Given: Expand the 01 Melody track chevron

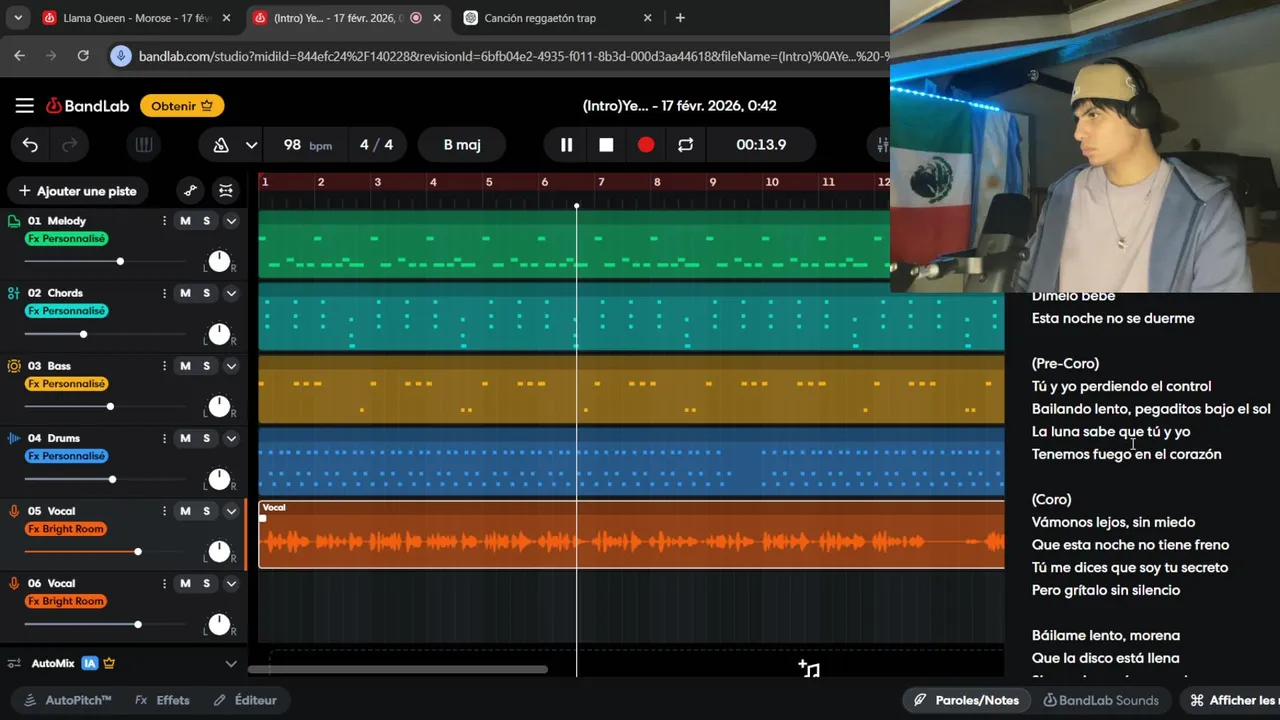Looking at the screenshot, I should click(231, 221).
